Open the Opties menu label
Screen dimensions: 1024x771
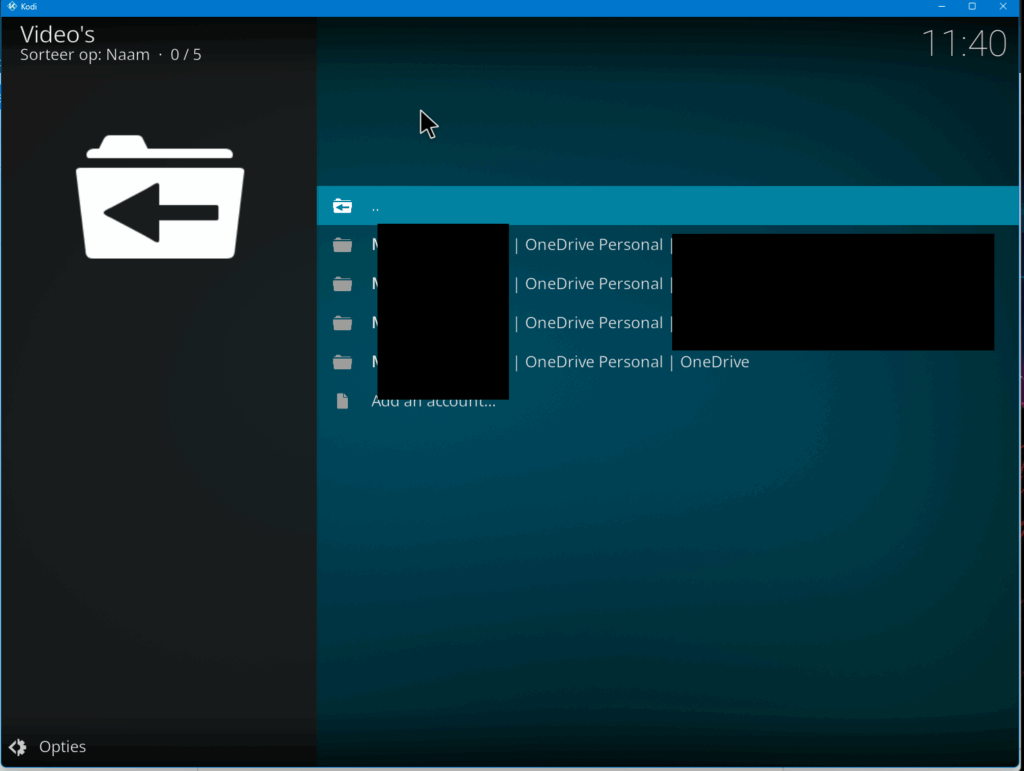point(62,747)
